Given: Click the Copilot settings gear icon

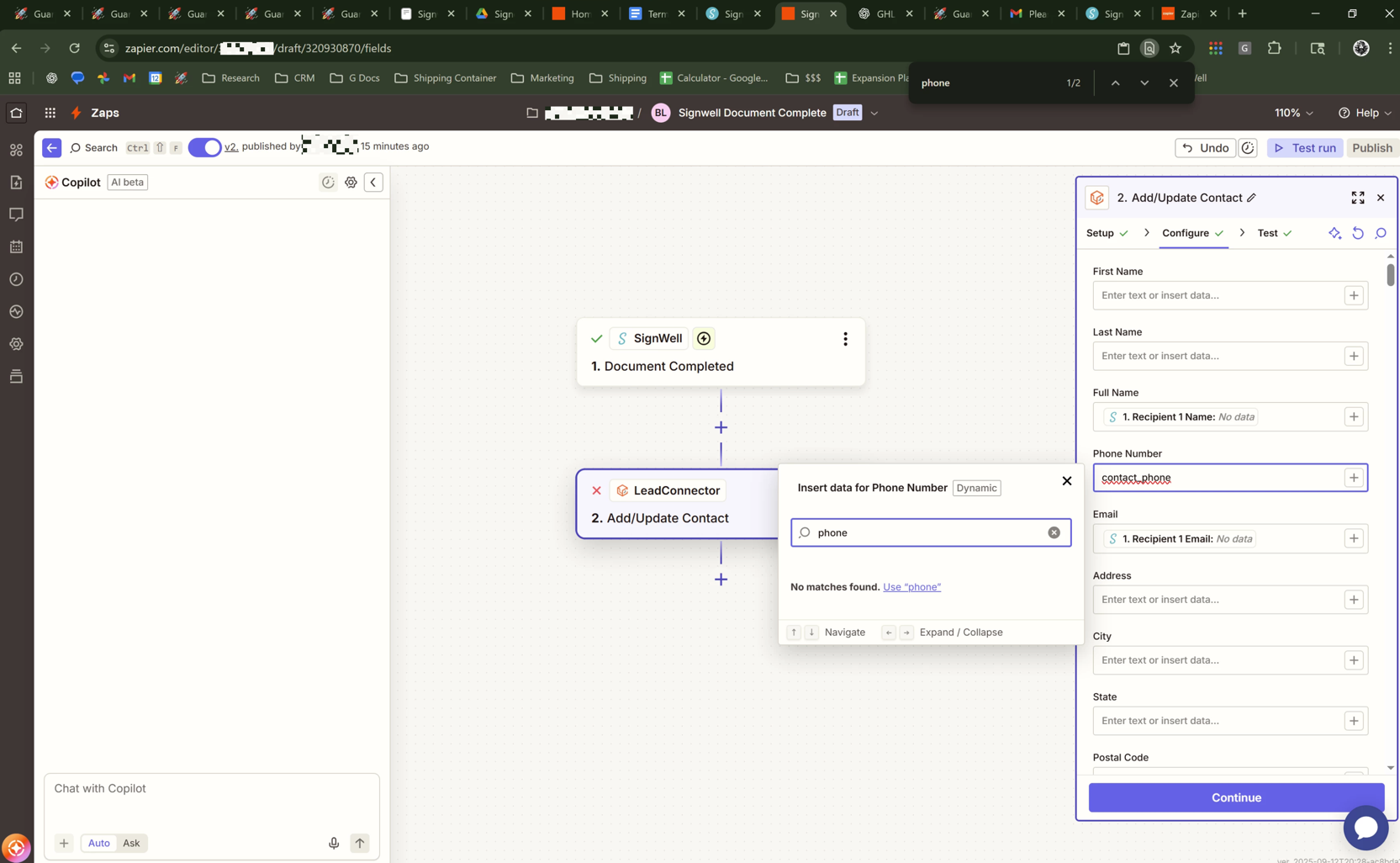Looking at the screenshot, I should tap(351, 183).
